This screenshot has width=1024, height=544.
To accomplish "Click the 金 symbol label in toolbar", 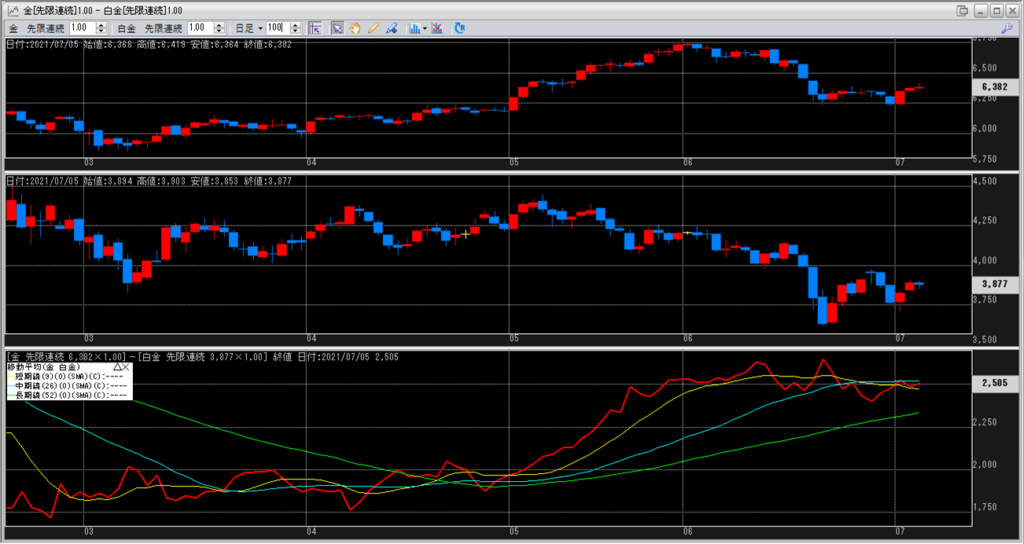I will point(11,27).
